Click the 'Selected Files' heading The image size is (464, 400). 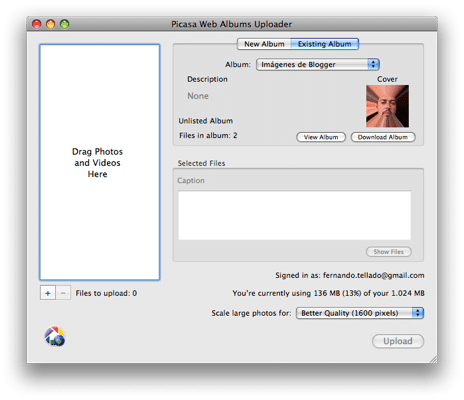click(201, 163)
